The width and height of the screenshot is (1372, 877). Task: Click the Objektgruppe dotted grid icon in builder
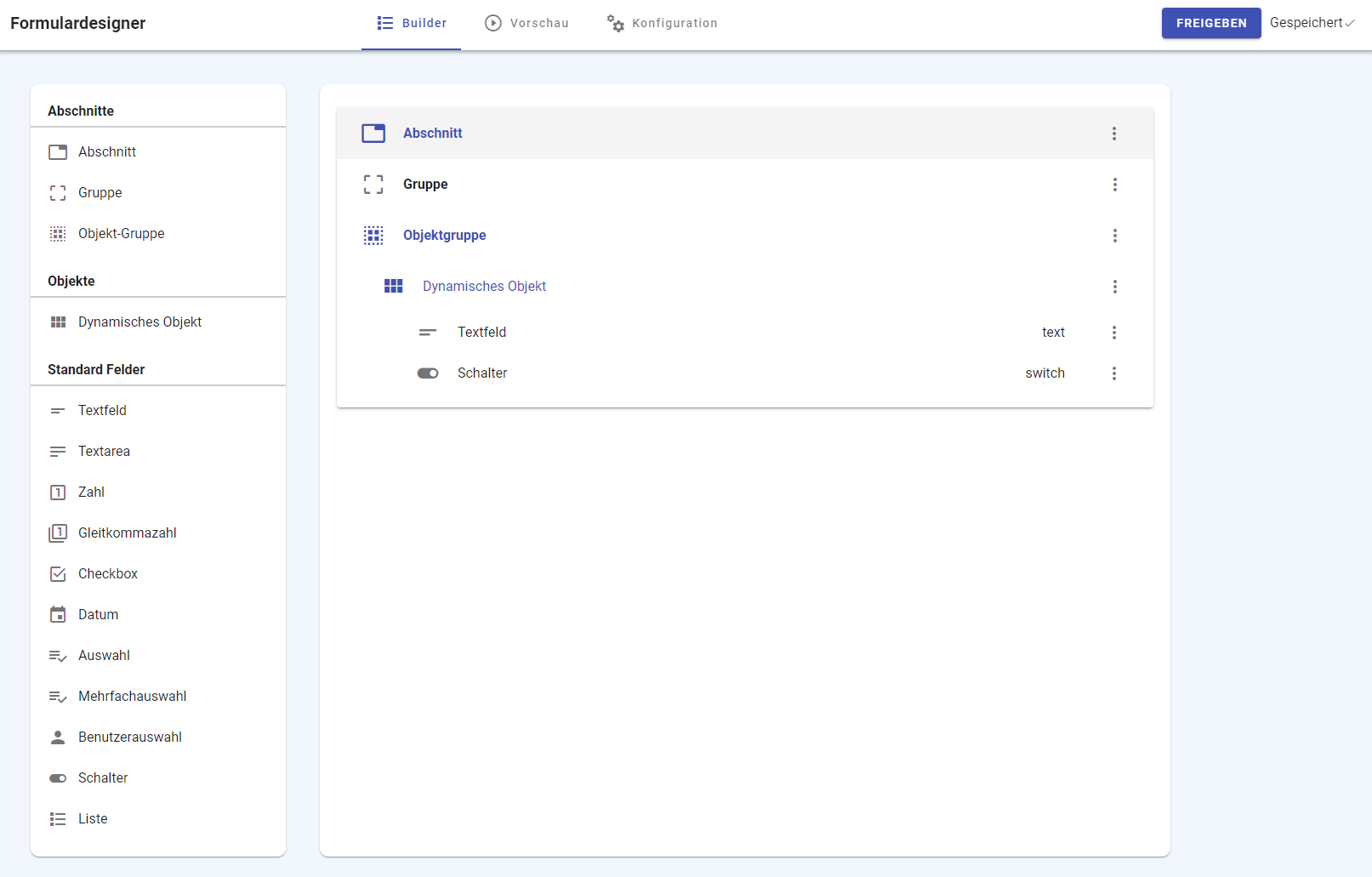pos(373,236)
